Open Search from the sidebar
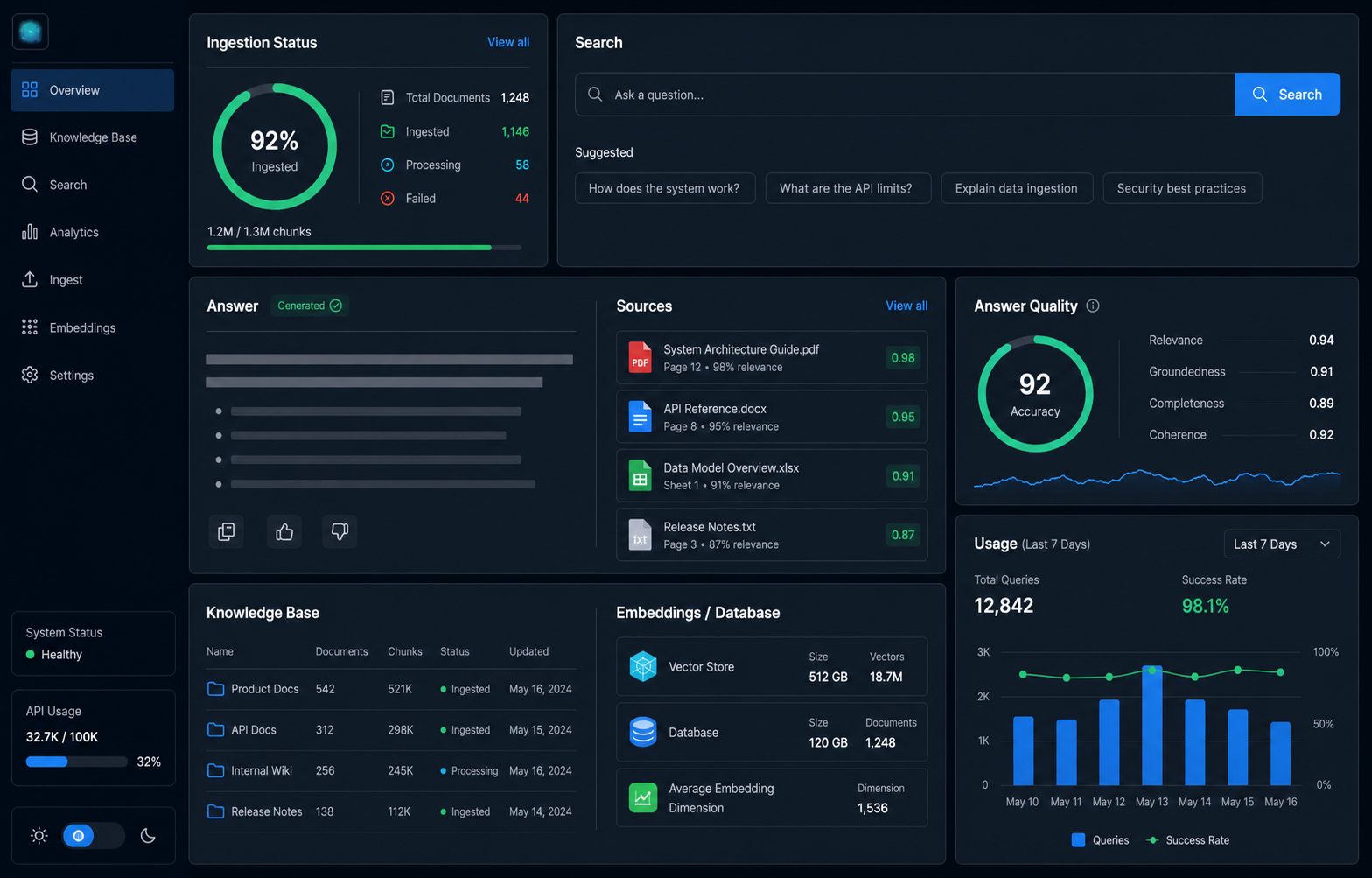 [92, 185]
